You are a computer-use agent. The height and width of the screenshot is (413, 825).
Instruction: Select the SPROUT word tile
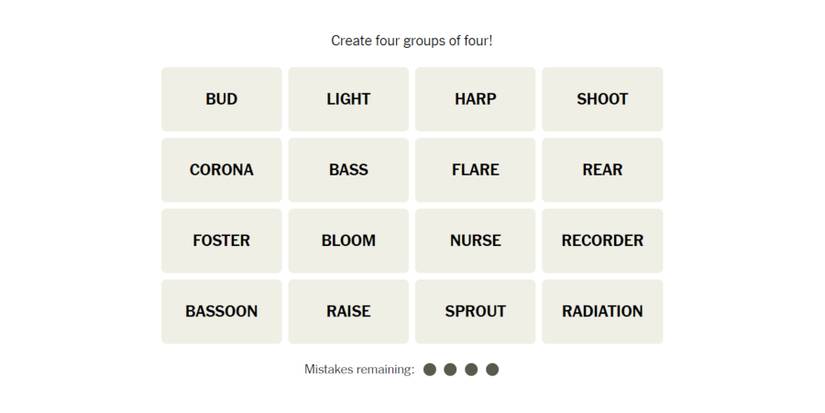pos(475,312)
